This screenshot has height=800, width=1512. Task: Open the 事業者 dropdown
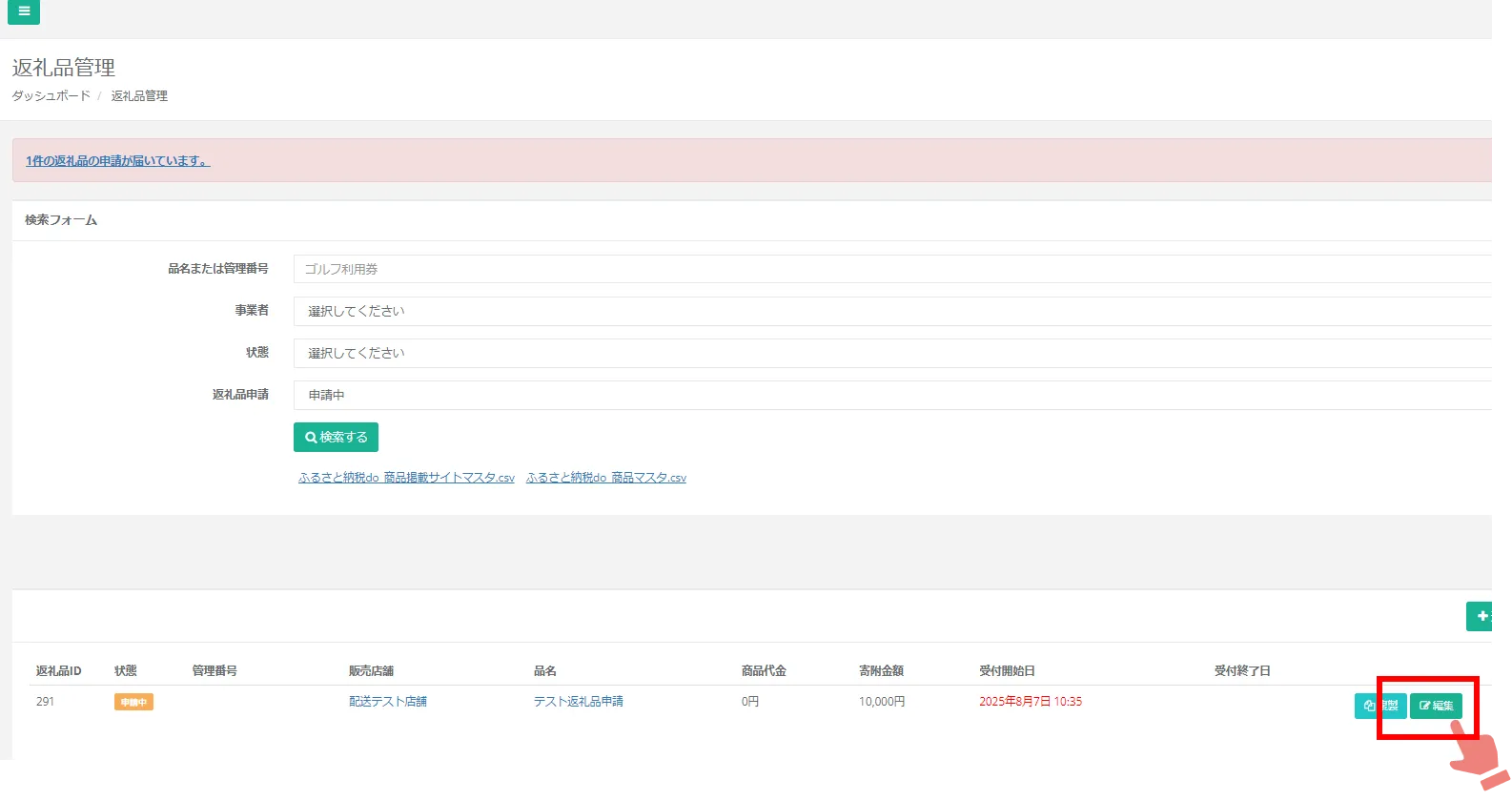891,311
